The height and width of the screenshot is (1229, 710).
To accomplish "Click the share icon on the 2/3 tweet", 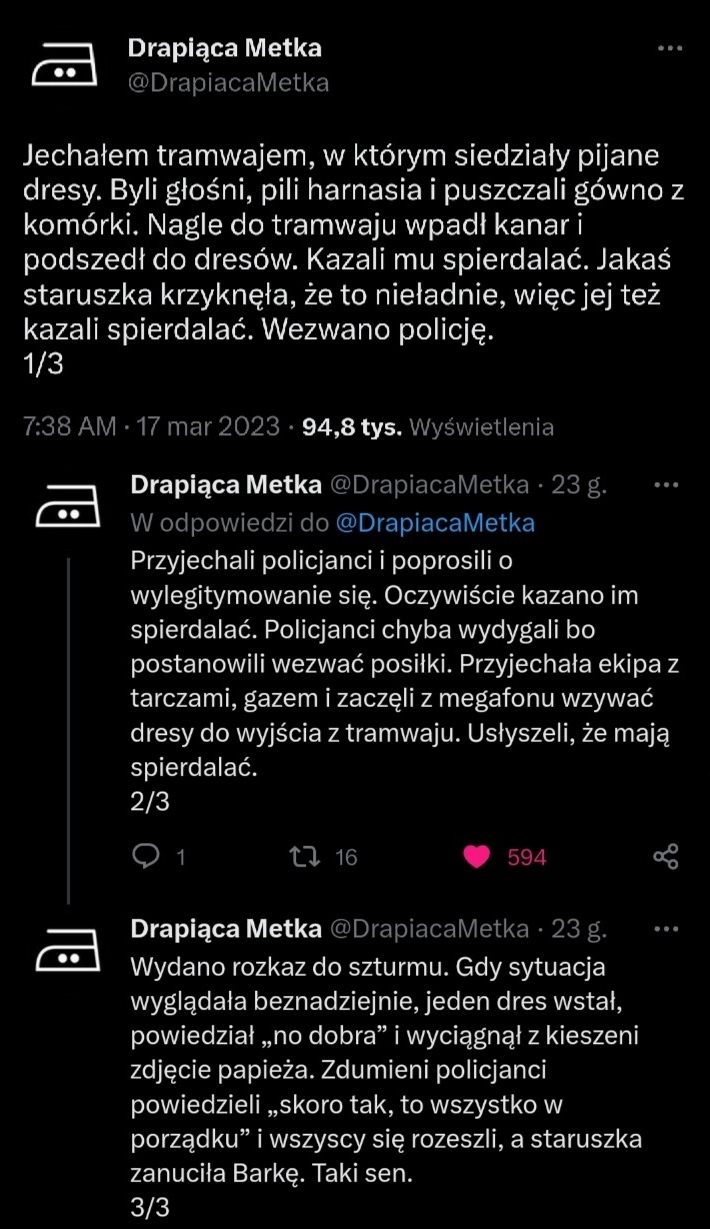I will click(x=665, y=856).
